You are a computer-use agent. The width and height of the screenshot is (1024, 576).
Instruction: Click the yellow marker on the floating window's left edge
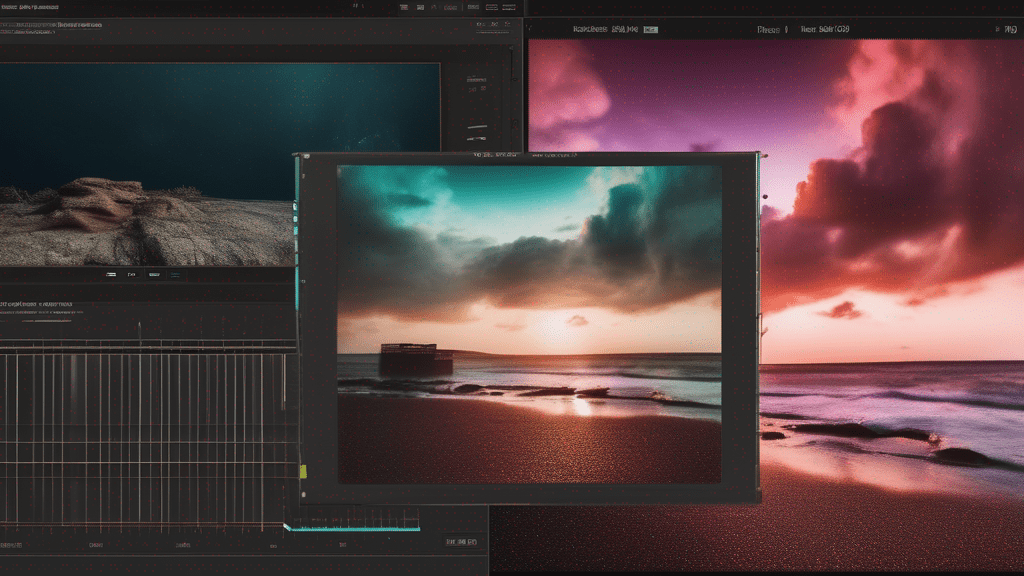click(x=302, y=470)
